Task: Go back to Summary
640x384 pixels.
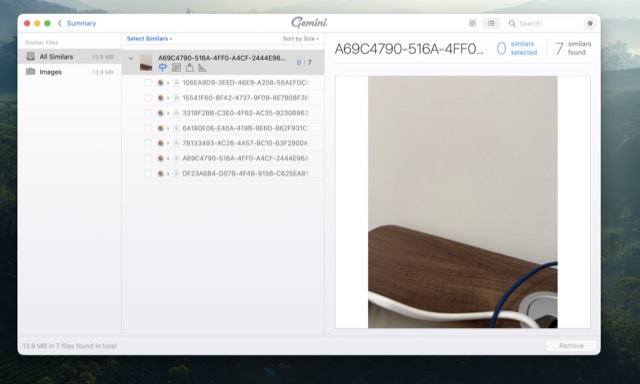Action: coord(77,23)
